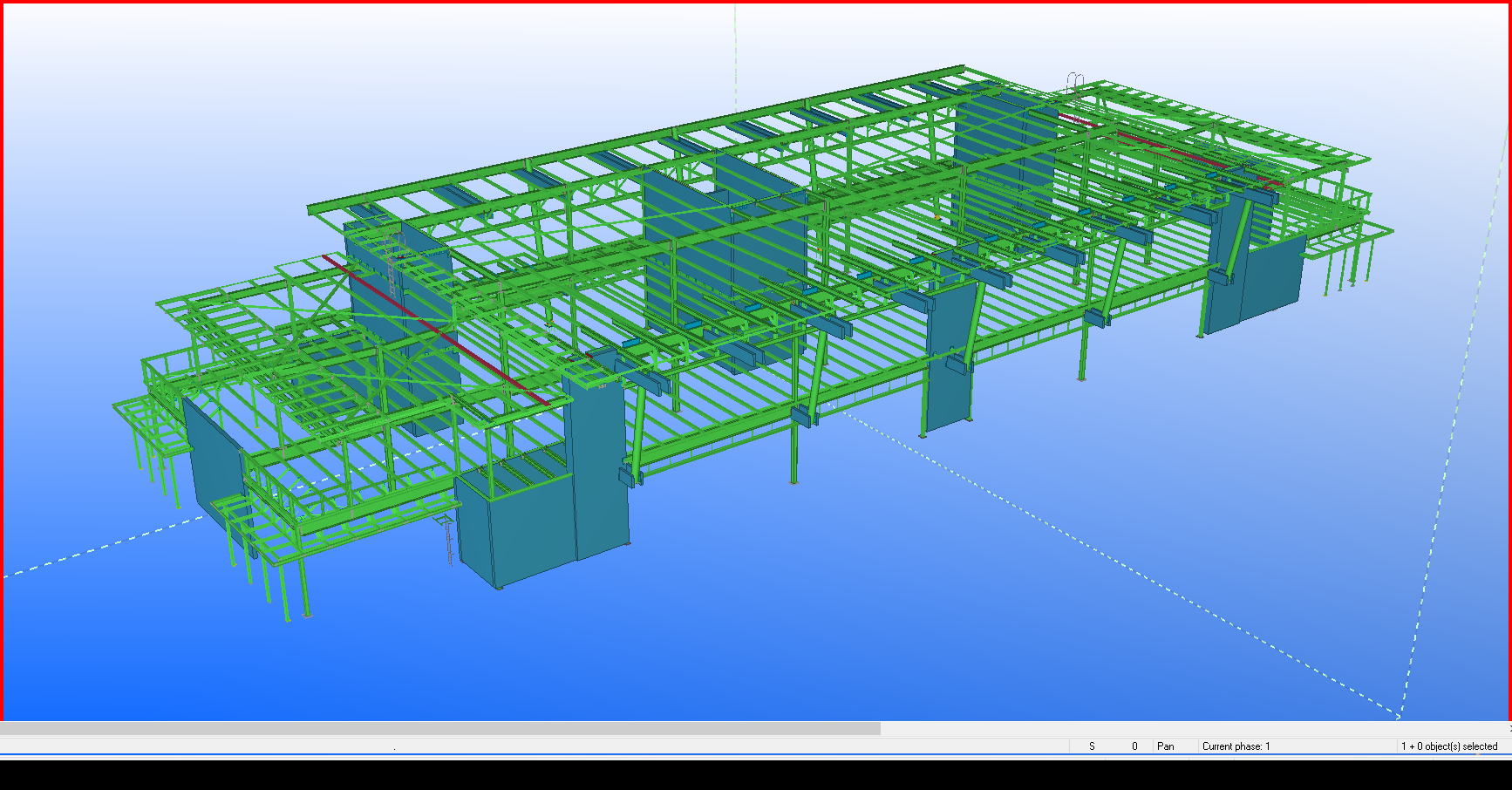
Task: Click the Pan status bar field
Action: click(1166, 746)
